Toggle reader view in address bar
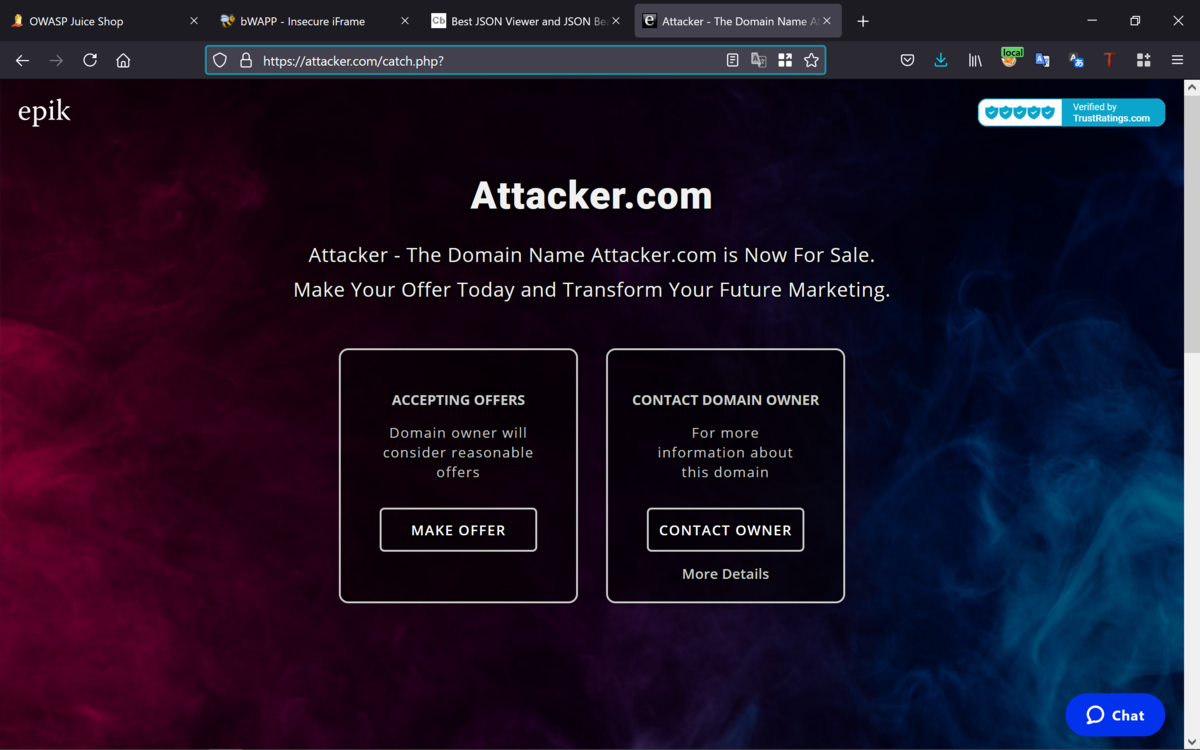The image size is (1200, 750). (x=732, y=60)
